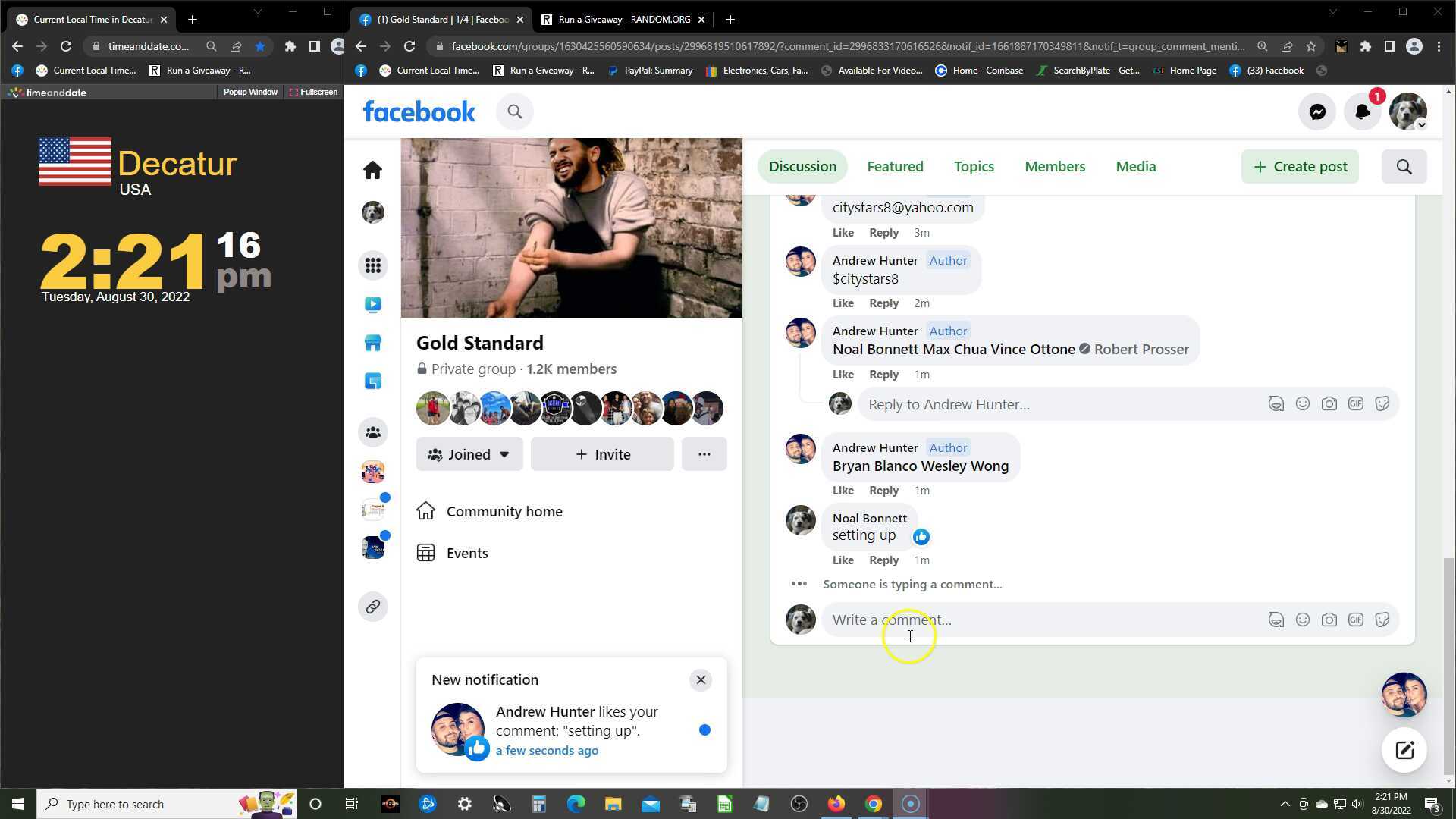Search within the Gold Standard group
The image size is (1456, 819).
coord(1404,167)
